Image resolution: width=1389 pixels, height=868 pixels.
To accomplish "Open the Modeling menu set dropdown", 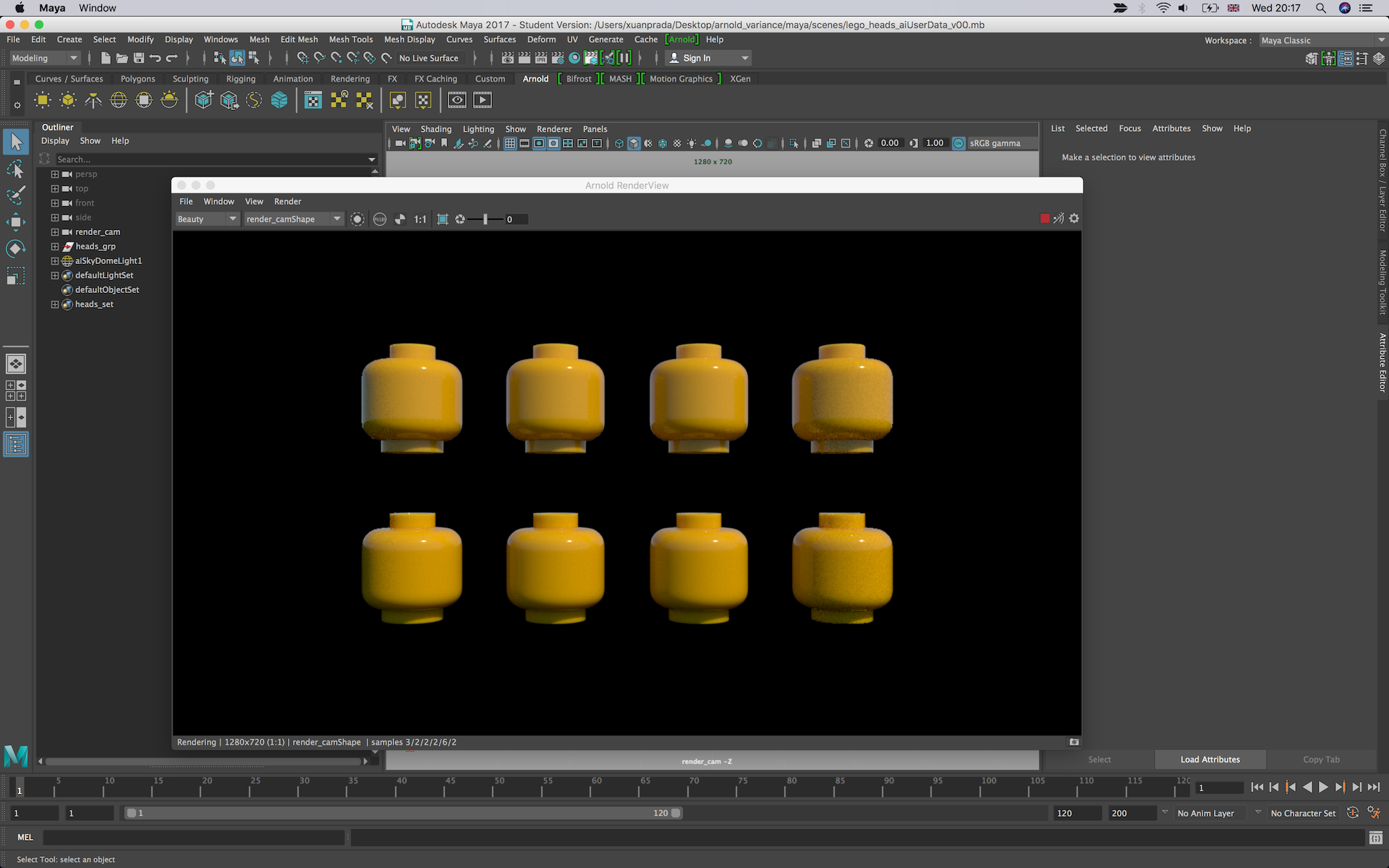I will 44,58.
